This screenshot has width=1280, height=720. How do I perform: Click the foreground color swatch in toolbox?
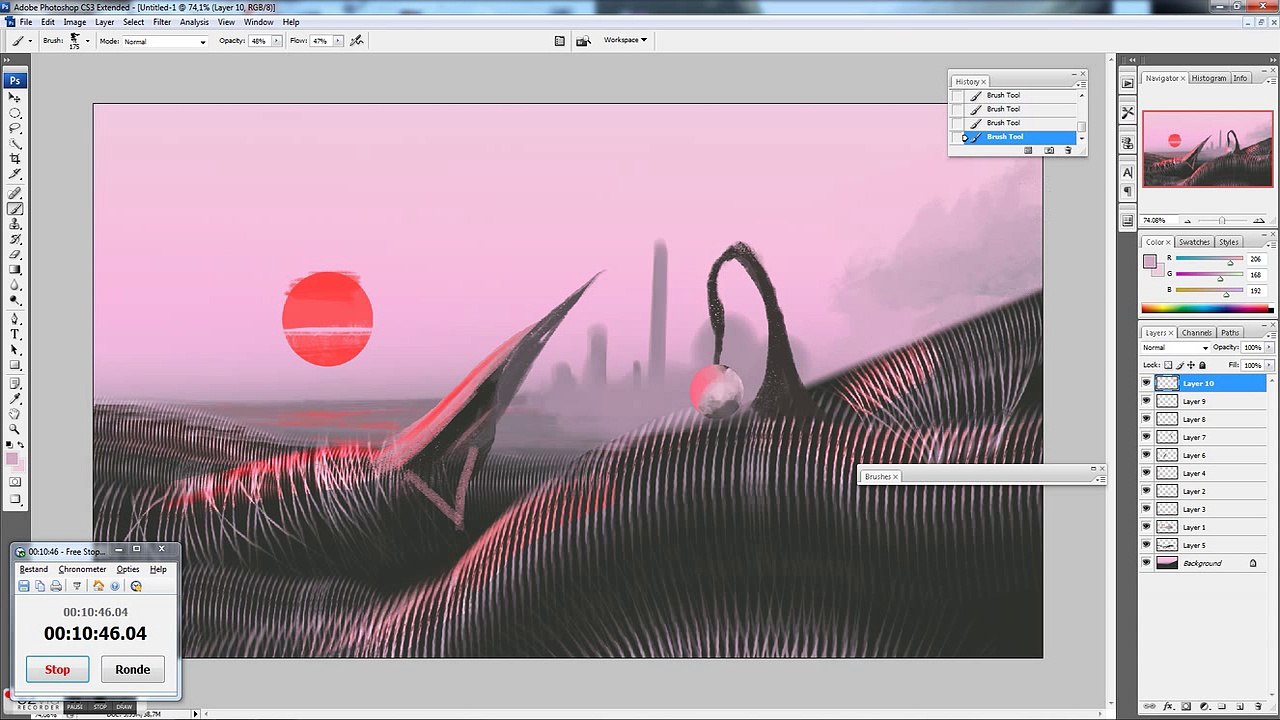tap(13, 460)
